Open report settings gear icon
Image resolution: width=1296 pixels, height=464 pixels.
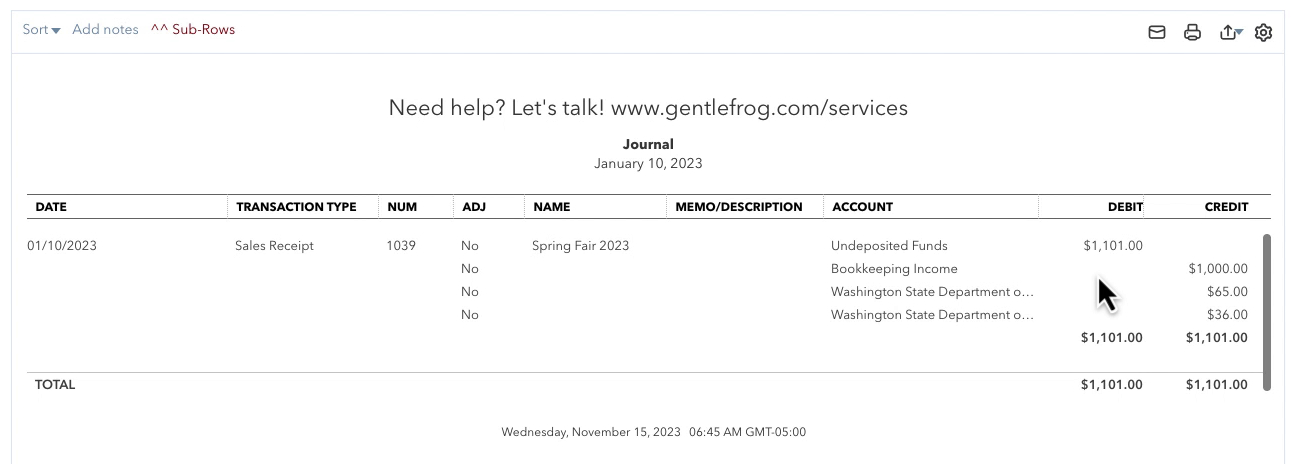1263,32
